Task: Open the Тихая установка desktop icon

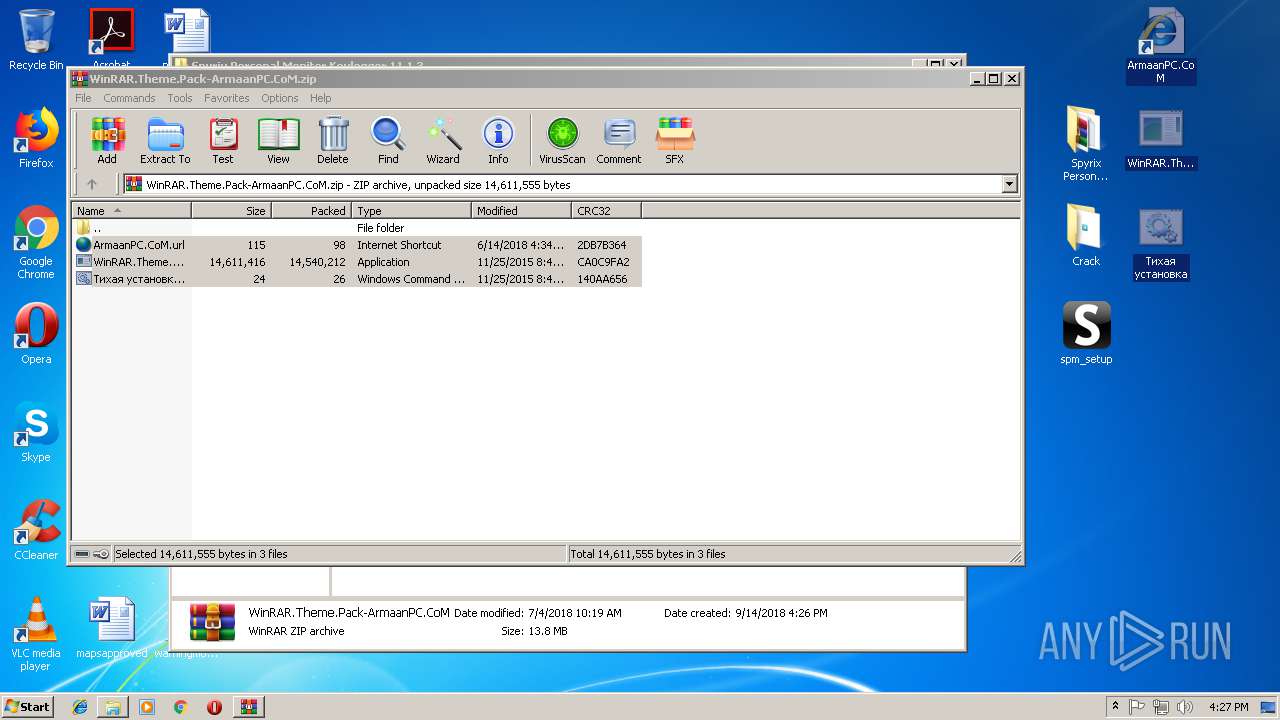Action: tap(1161, 243)
